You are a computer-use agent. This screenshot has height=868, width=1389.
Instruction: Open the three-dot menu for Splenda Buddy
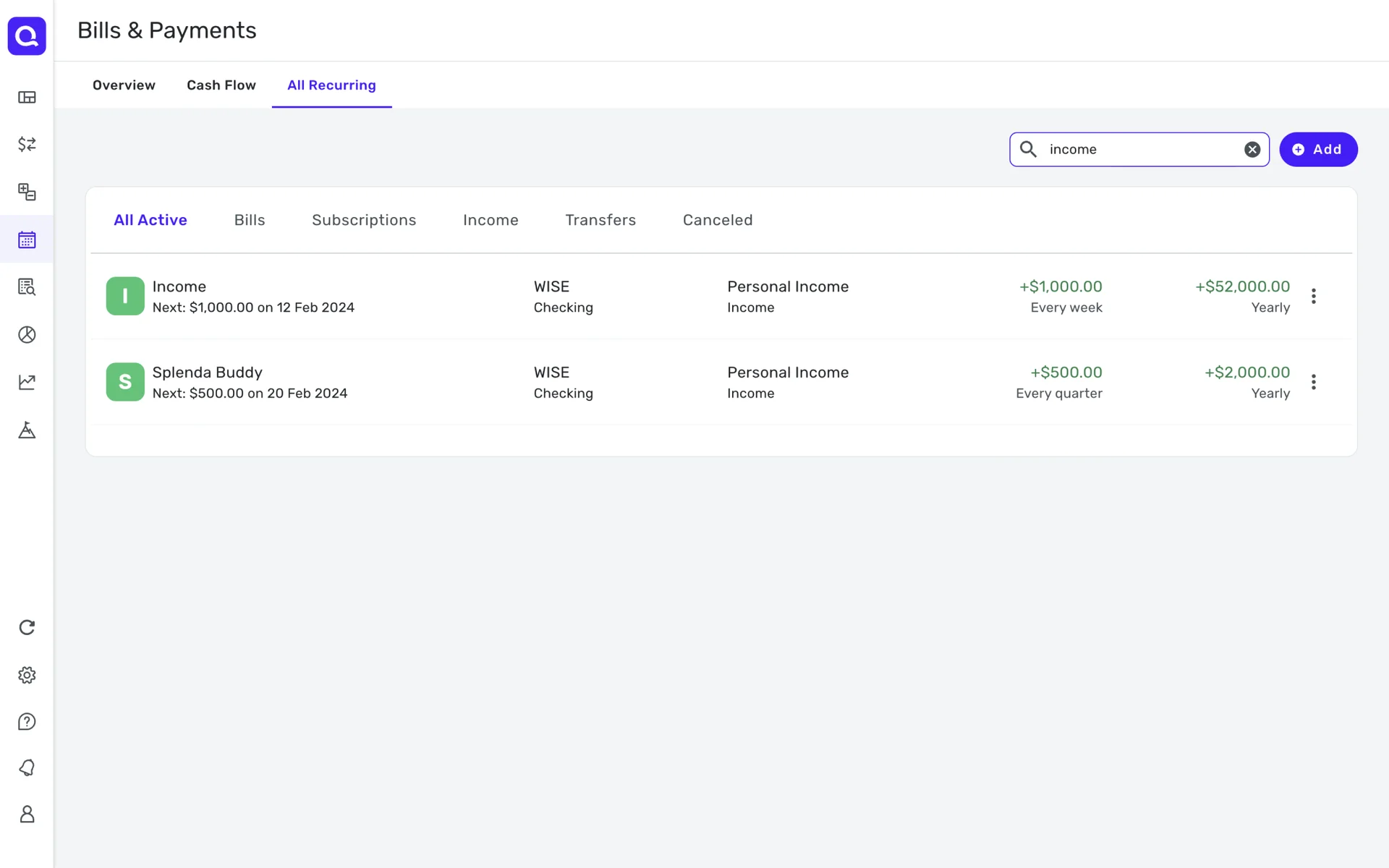coord(1314,382)
